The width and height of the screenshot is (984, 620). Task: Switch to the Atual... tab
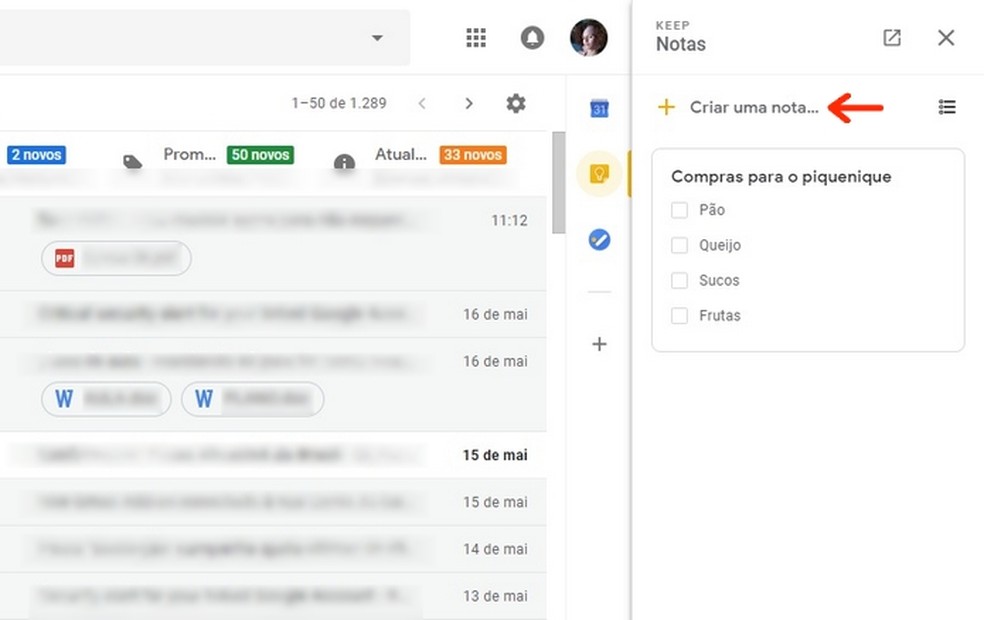[401, 154]
